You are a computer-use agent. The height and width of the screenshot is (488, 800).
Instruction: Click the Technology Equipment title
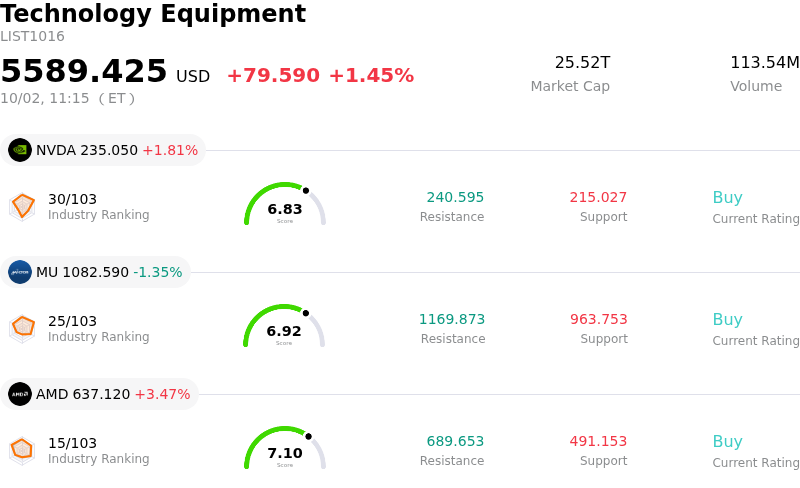coord(153,13)
